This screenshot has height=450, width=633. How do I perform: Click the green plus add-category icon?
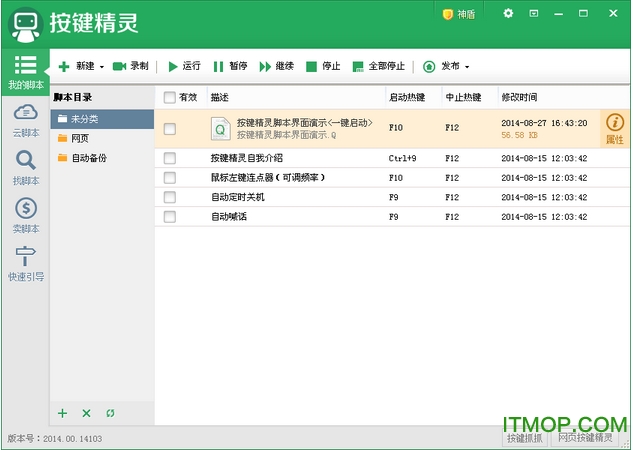tap(62, 413)
